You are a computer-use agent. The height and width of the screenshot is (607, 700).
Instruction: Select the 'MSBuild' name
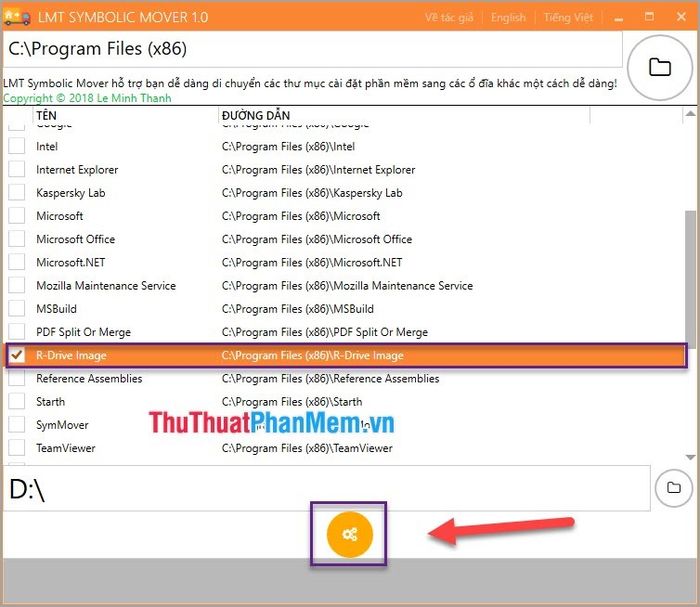pyautogui.click(x=56, y=309)
